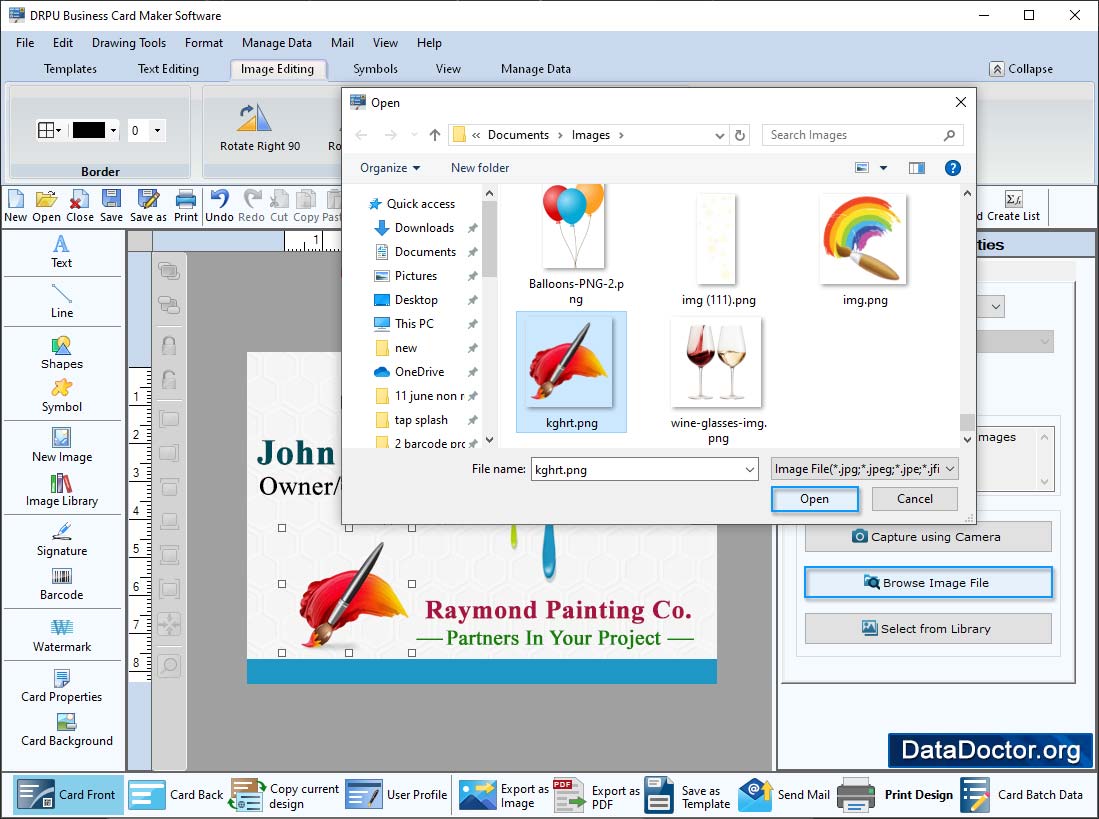This screenshot has width=1099, height=819.
Task: Expand the Organize menu
Action: tap(390, 168)
